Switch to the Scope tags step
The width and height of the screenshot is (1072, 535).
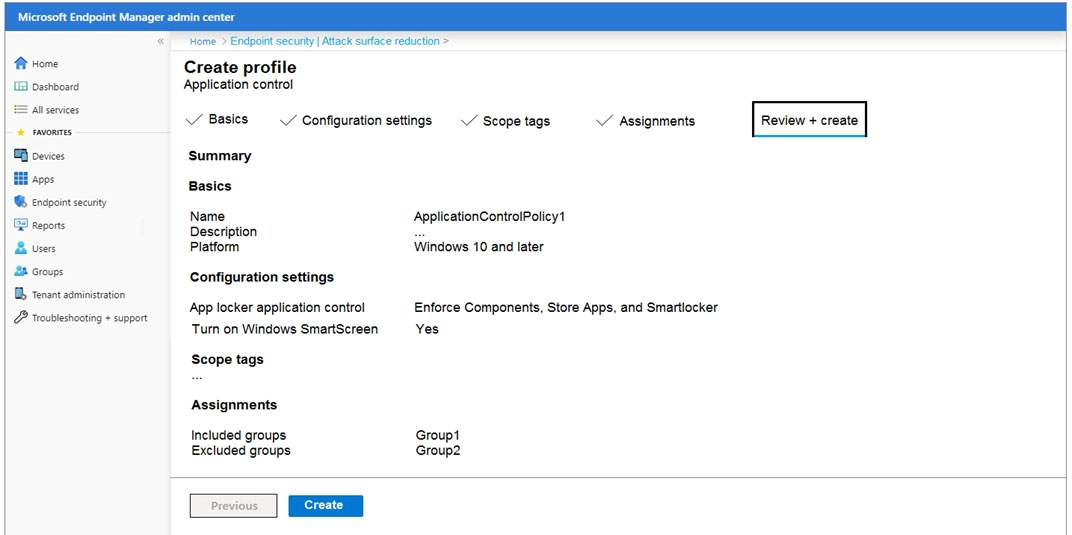pos(505,121)
